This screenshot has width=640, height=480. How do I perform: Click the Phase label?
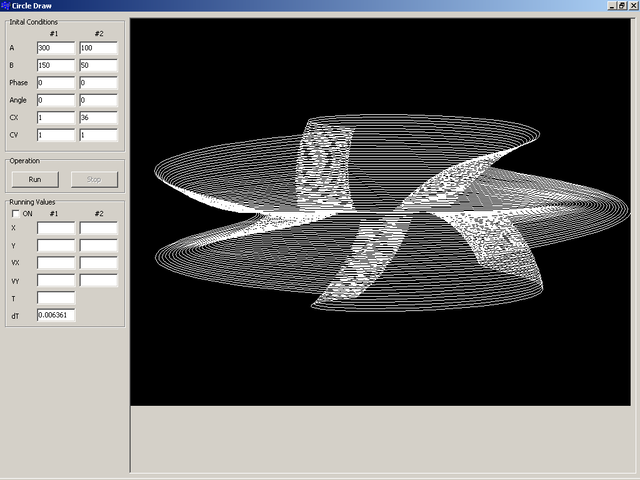[19, 83]
